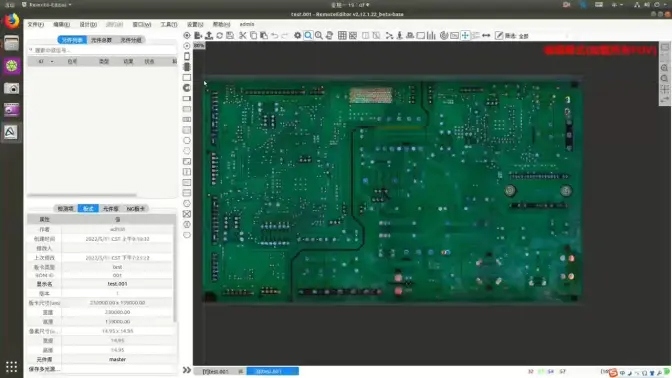The image size is (672, 378).
Task: Select the highlighted magnifier zoom tool
Action: tap(308, 36)
